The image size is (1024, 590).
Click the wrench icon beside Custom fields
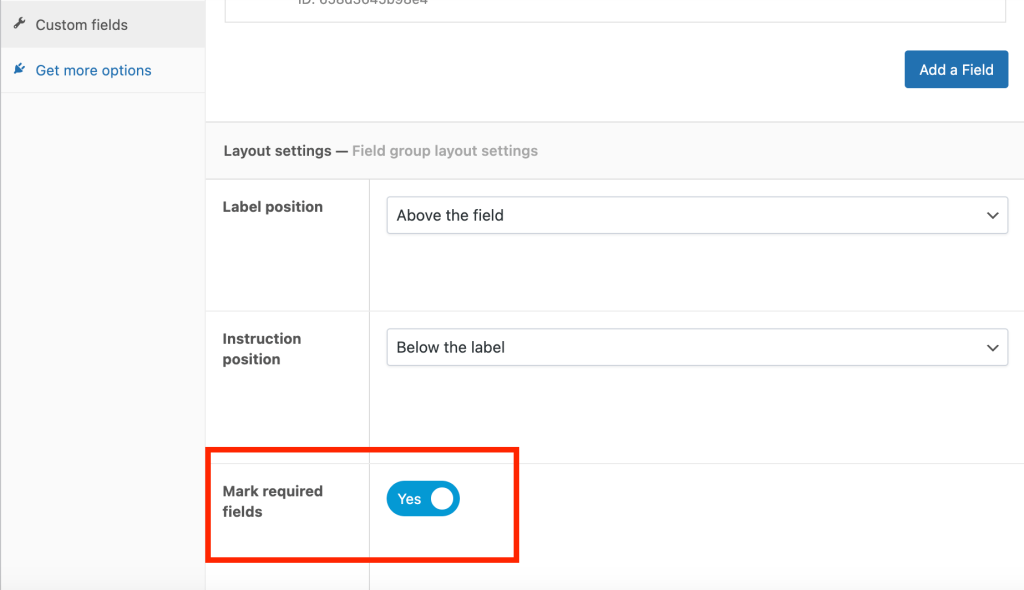point(18,23)
